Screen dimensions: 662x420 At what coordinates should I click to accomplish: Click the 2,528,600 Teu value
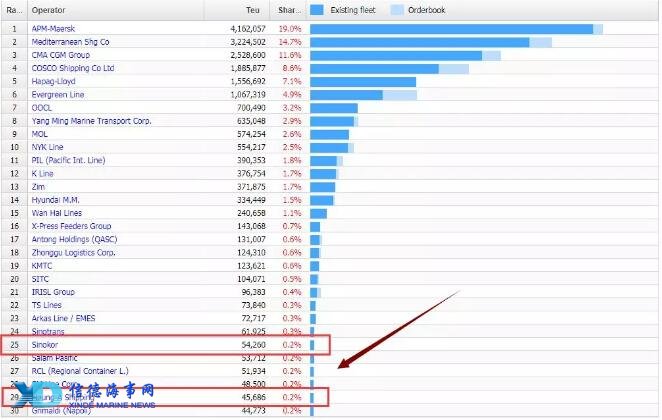pos(248,55)
